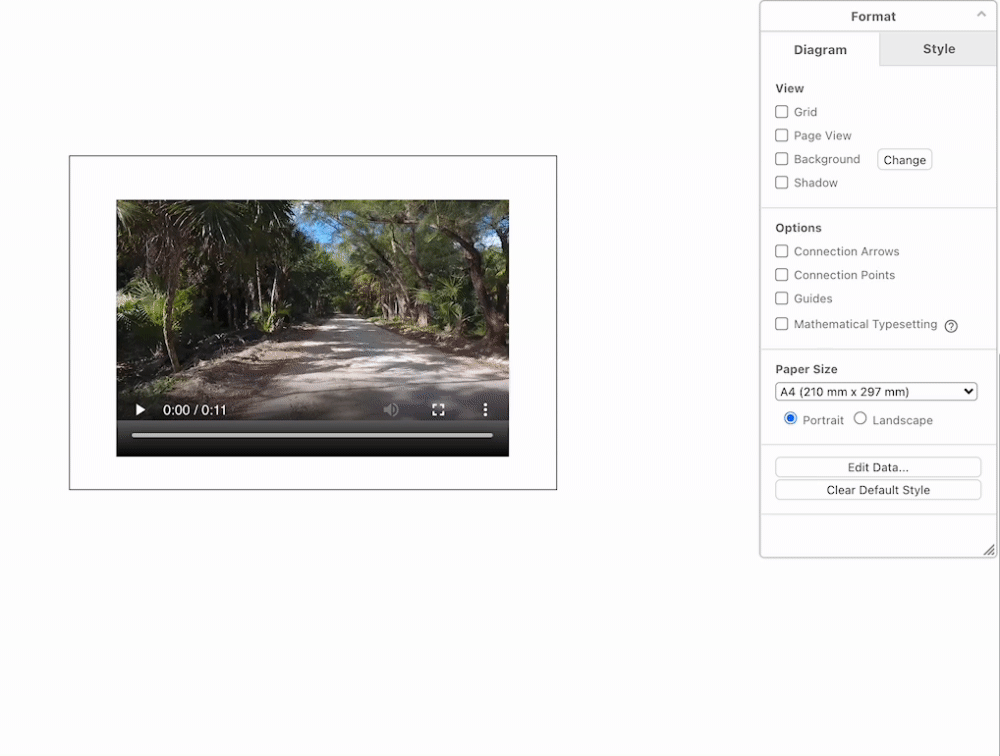This screenshot has height=756, width=1000.
Task: Mute the video audio
Action: tap(391, 410)
